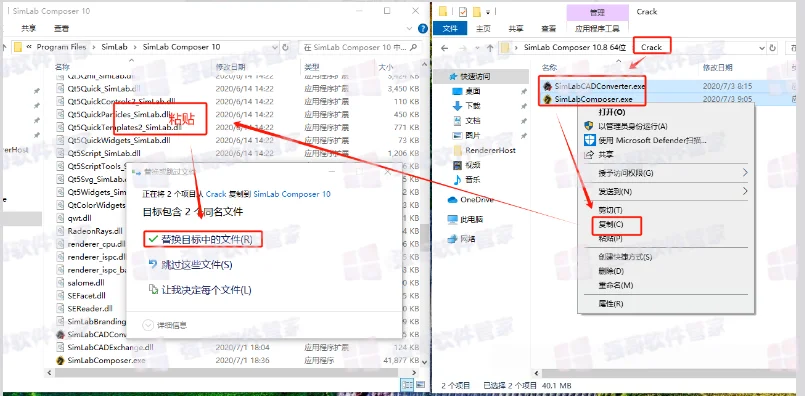Click the 文档 documents icon in sidebar
The width and height of the screenshot is (805, 396).
coord(458,121)
